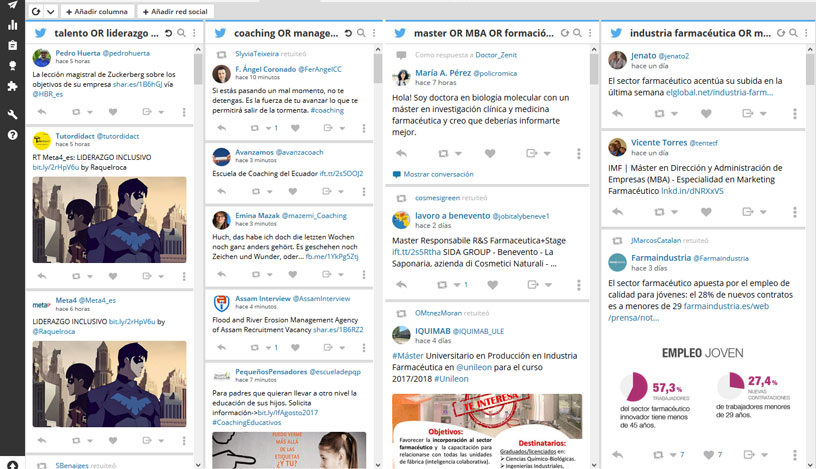
Task: Open the Campaigns lightbulb sidebar icon
Action: (x=12, y=66)
